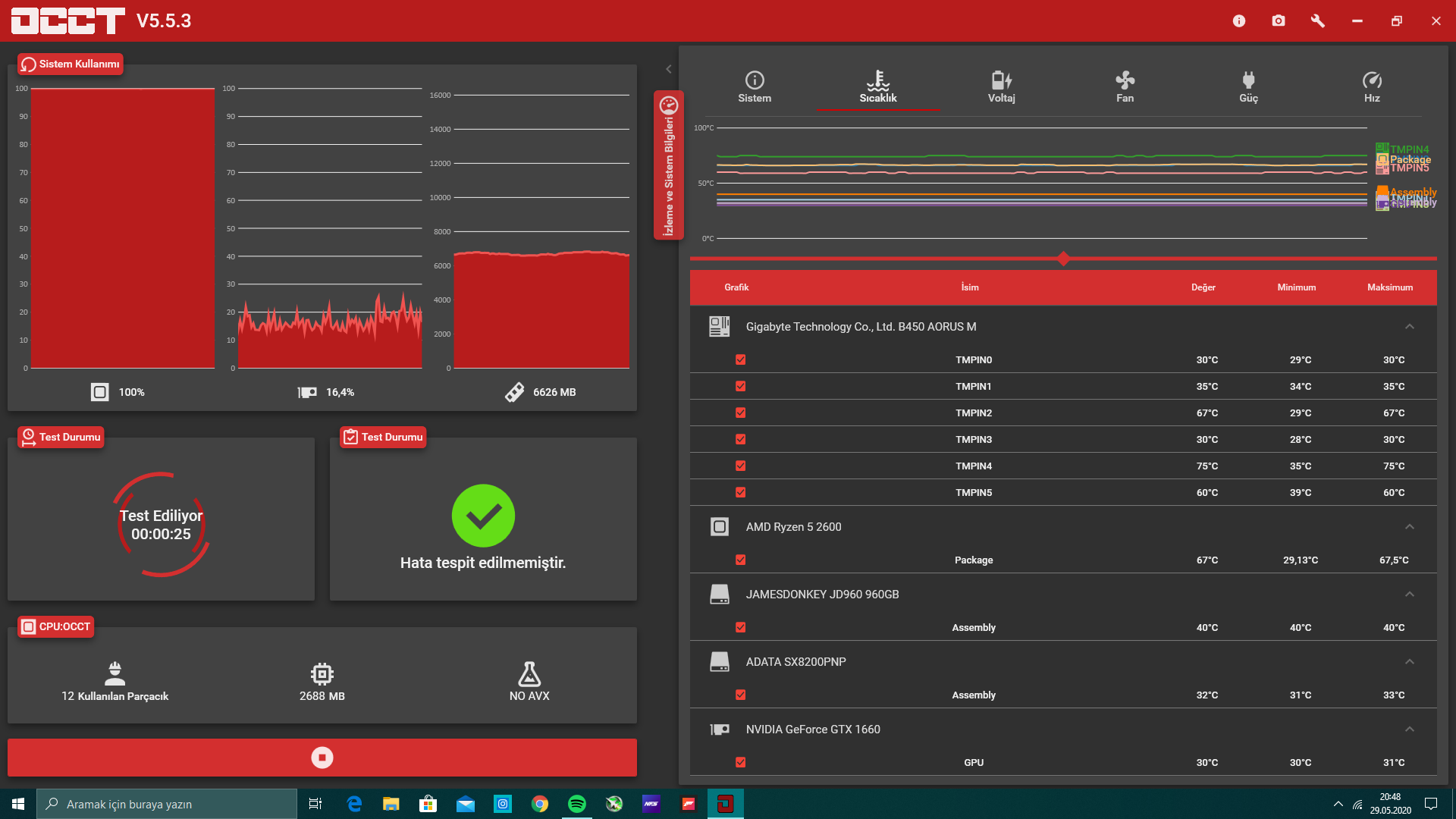The height and width of the screenshot is (819, 1456).
Task: Click the CPU usage icon at 100%
Action: (99, 392)
